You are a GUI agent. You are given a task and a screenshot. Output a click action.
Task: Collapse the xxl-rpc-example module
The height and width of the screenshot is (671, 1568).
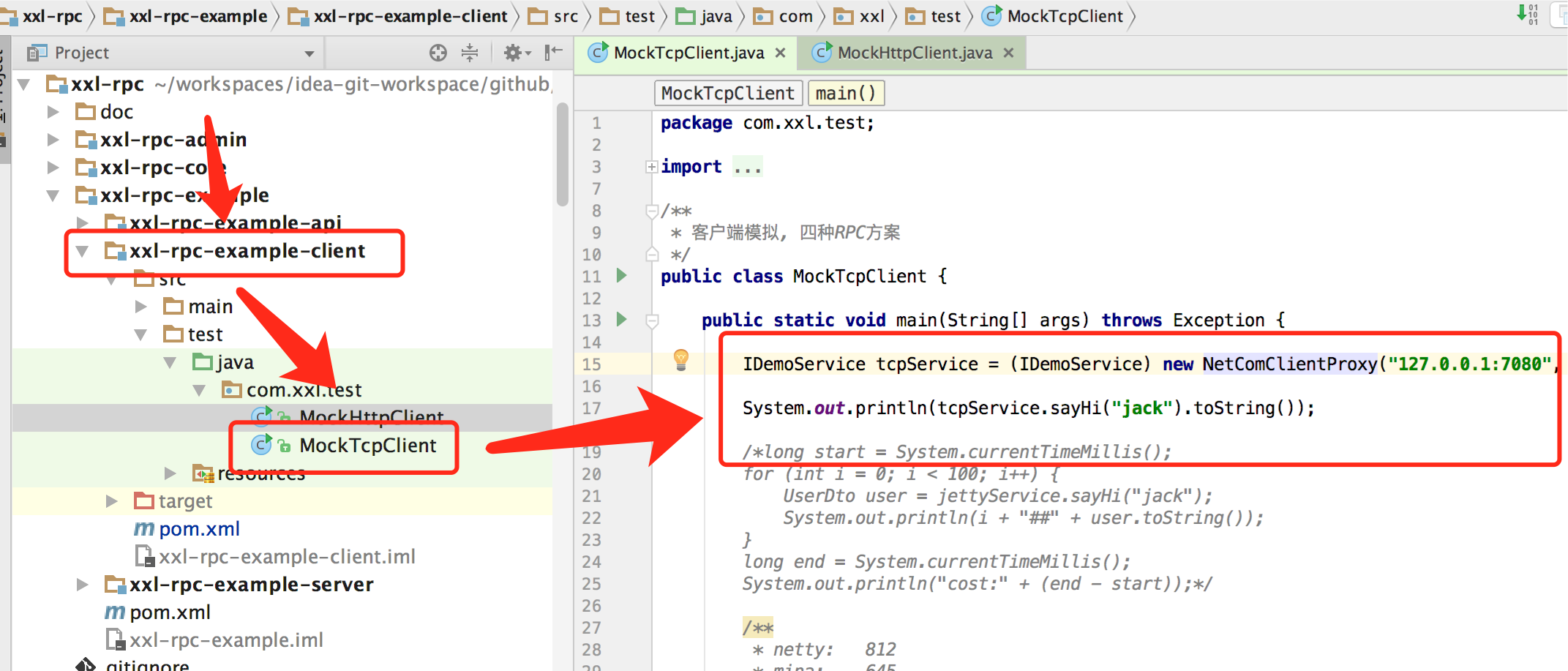click(53, 195)
